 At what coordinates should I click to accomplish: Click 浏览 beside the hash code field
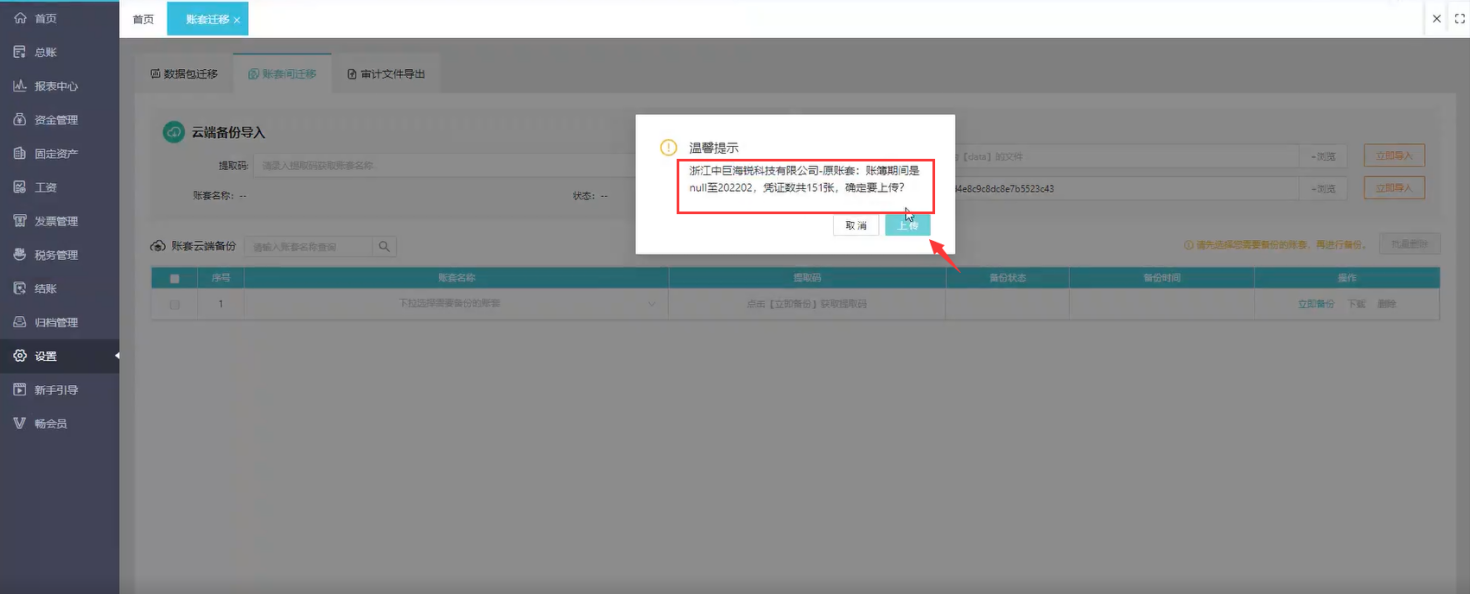point(1323,188)
